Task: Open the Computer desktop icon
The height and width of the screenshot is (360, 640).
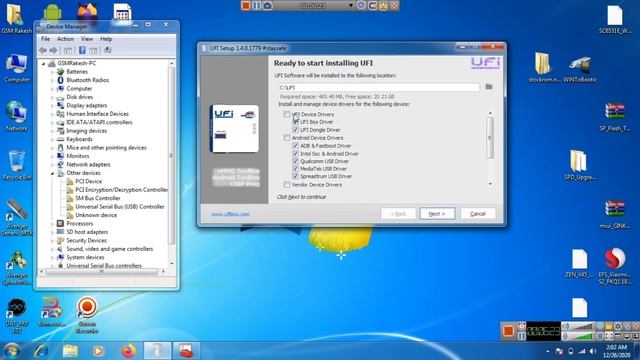Action: tap(16, 68)
